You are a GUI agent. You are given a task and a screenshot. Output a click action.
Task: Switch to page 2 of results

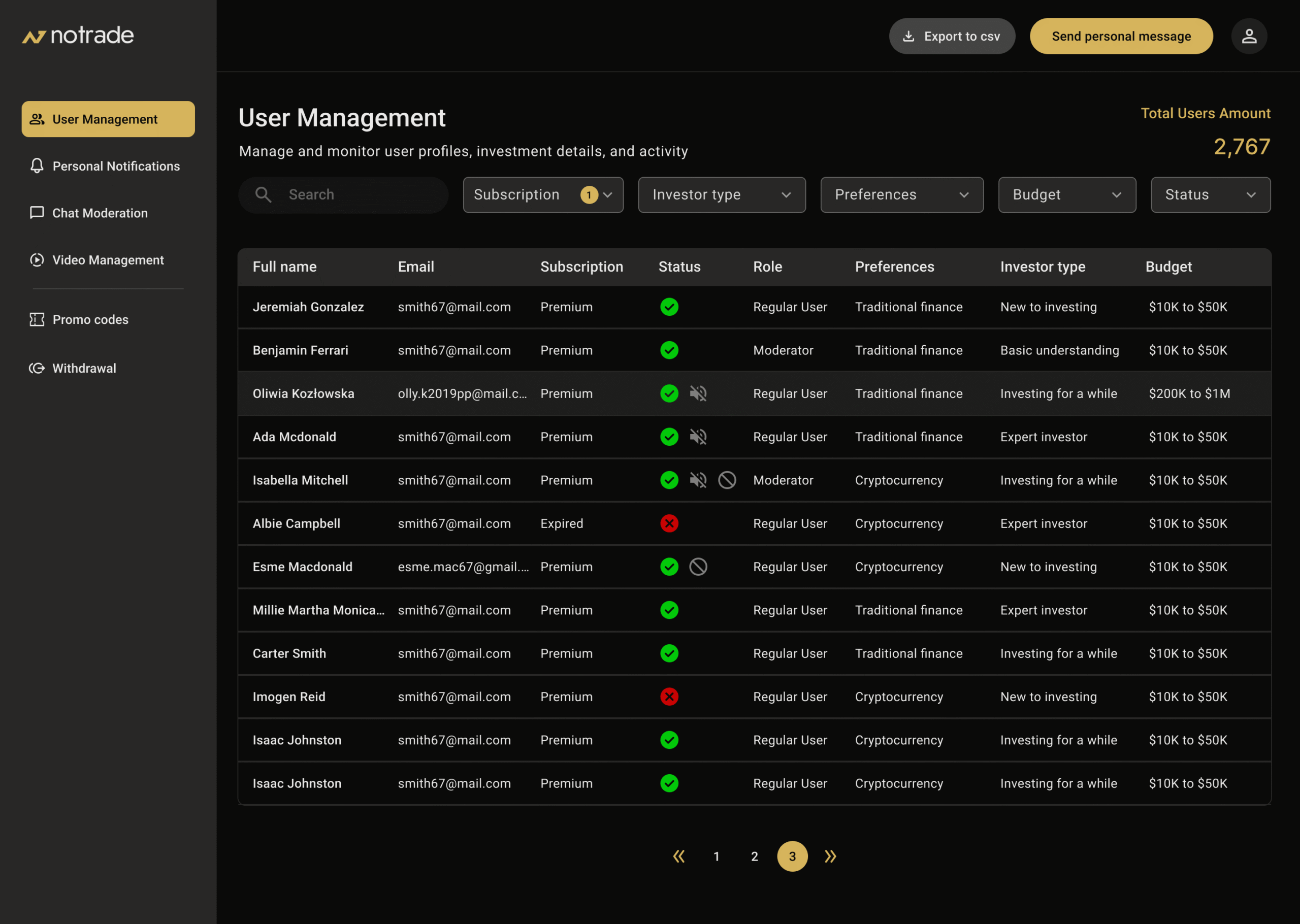(755, 856)
